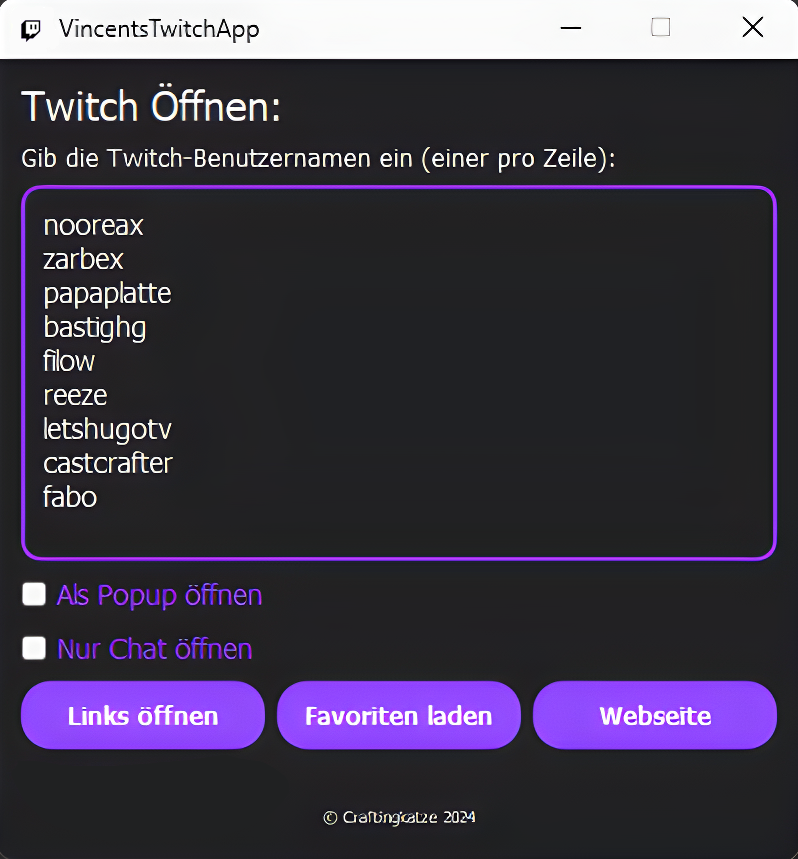Click the 'Nur Chat öffnen' label text
Image resolution: width=798 pixels, height=859 pixels.
click(x=154, y=649)
